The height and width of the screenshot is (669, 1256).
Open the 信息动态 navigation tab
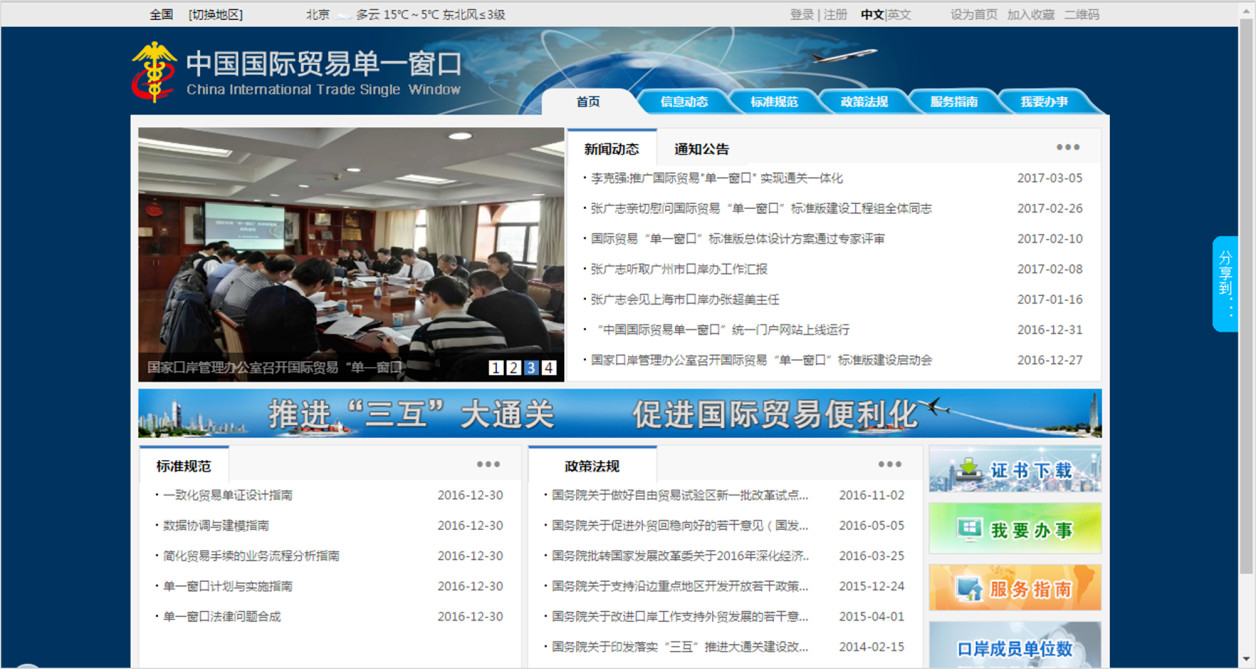[x=684, y=102]
